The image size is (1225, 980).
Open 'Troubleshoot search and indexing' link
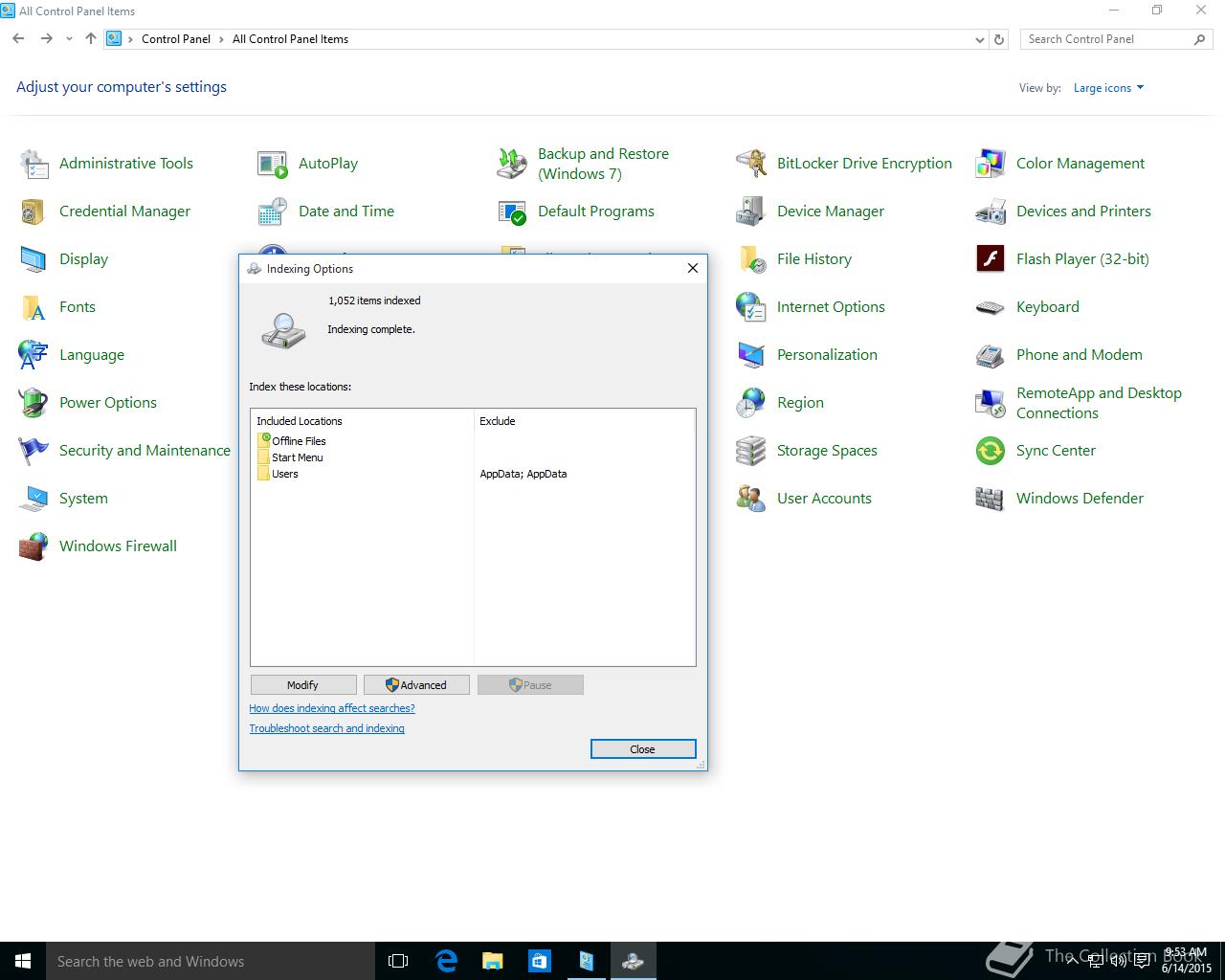point(327,728)
